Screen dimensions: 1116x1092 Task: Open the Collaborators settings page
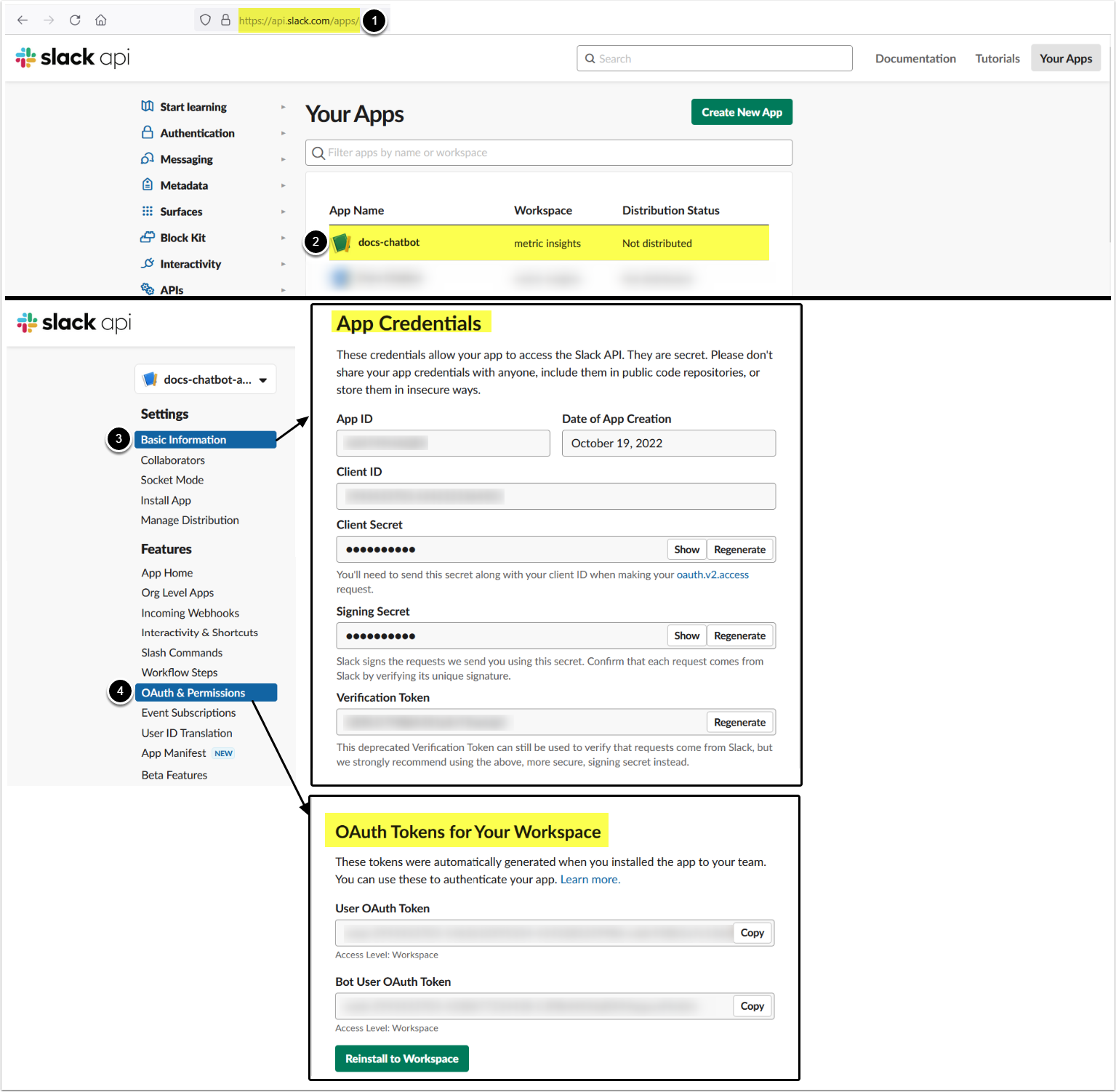(173, 460)
